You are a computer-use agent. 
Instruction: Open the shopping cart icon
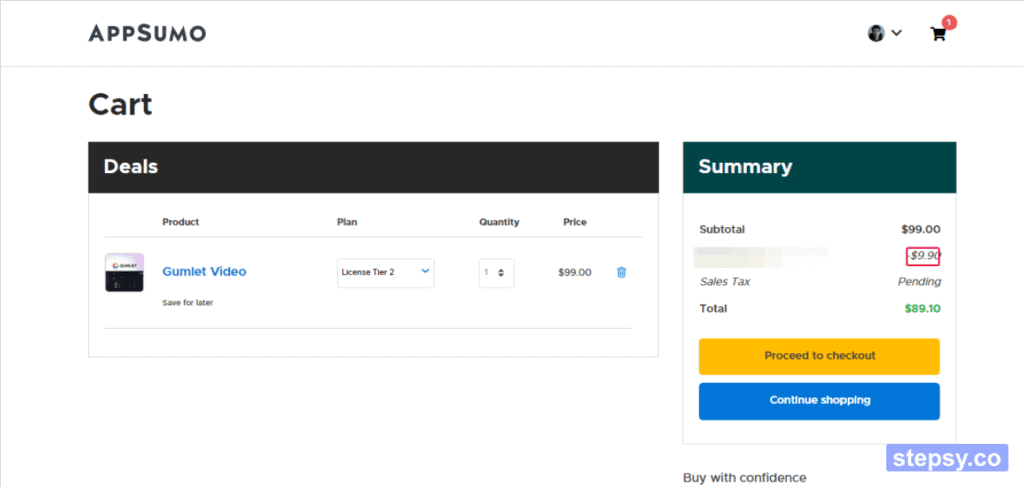[938, 34]
